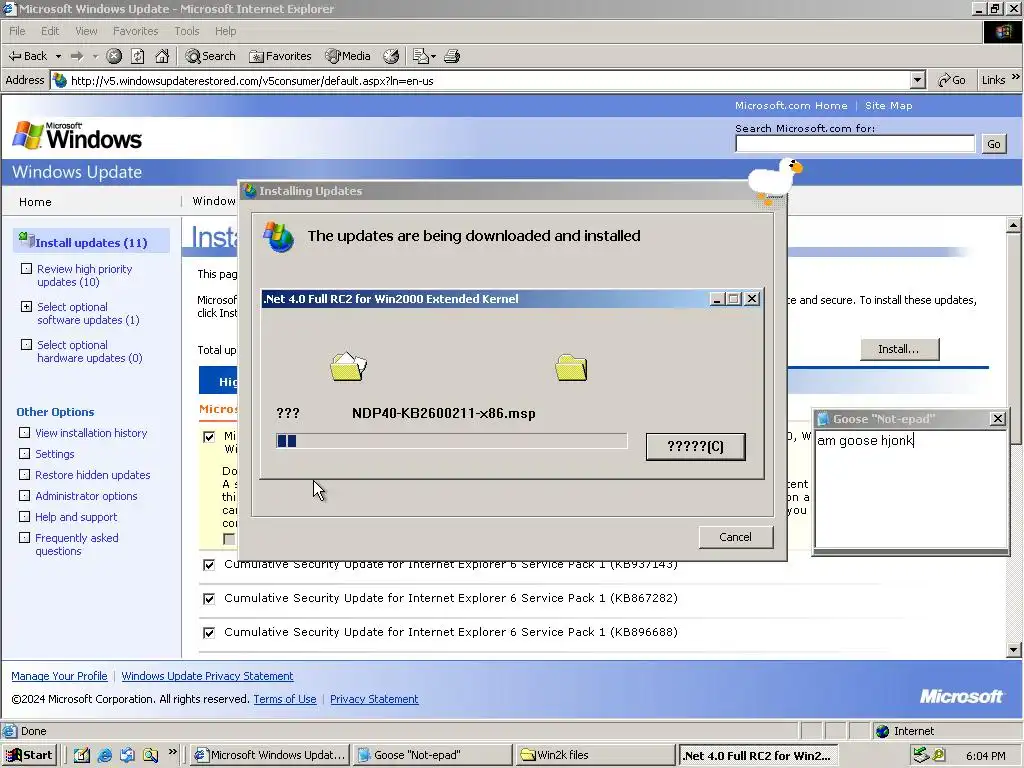Click the page icon in the address bar
Image resolution: width=1024 pixels, height=768 pixels.
pos(60,80)
